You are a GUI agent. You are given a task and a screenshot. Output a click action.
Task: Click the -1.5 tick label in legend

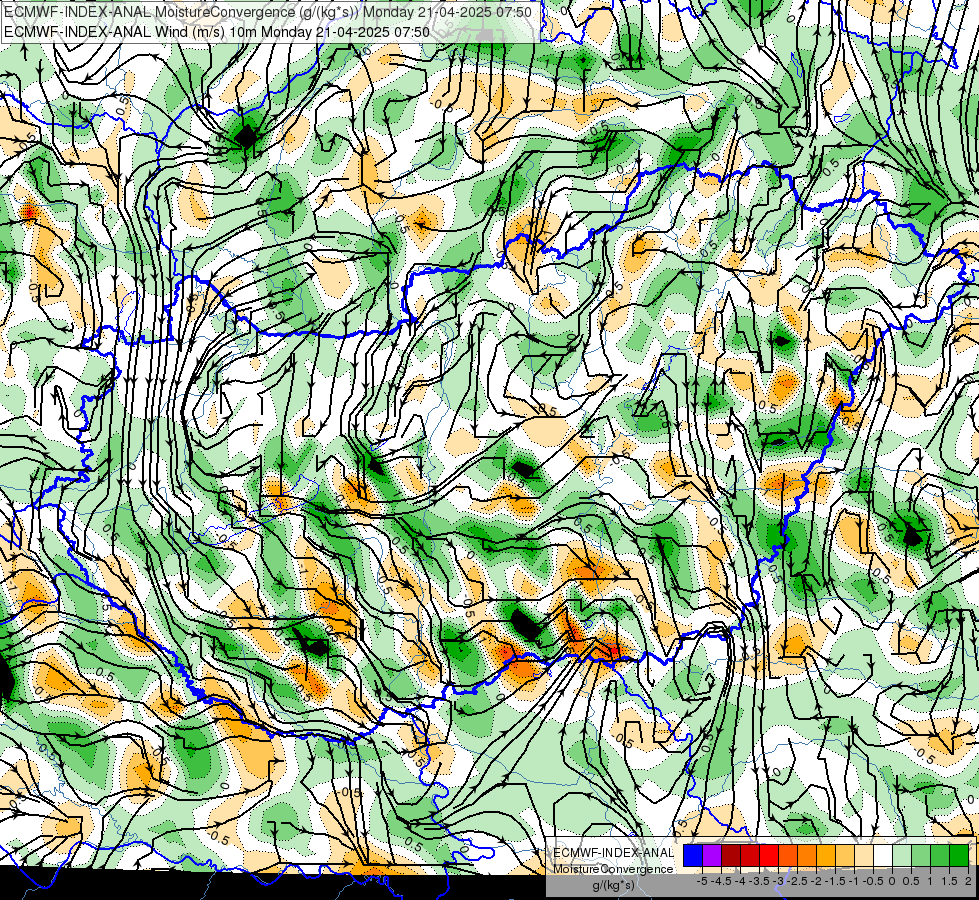(835, 881)
